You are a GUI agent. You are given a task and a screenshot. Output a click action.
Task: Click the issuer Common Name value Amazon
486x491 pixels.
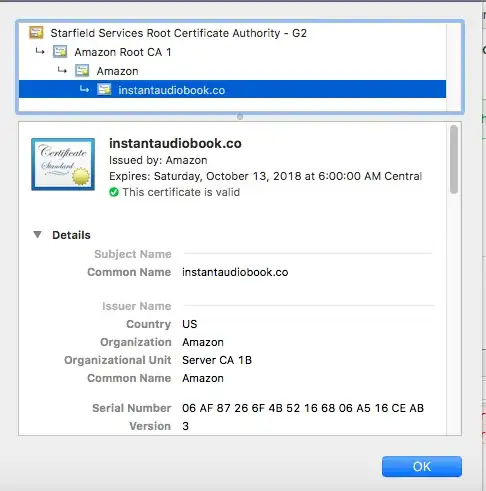coord(203,378)
